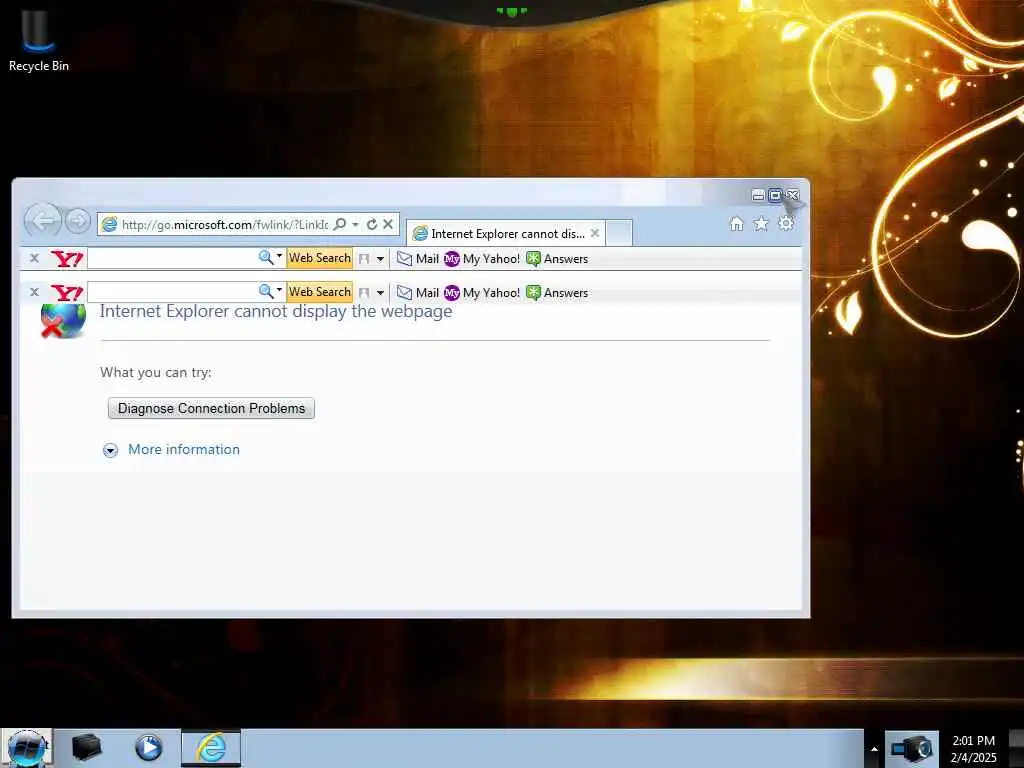Open Answers on lower Yahoo toolbar
This screenshot has height=768, width=1024.
(557, 293)
